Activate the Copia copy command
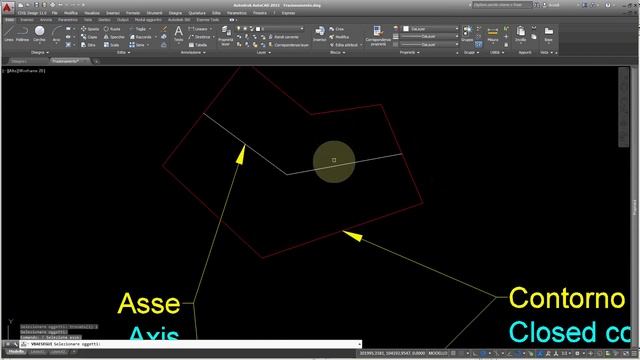Image resolution: width=640 pixels, height=360 pixels. [x=89, y=37]
